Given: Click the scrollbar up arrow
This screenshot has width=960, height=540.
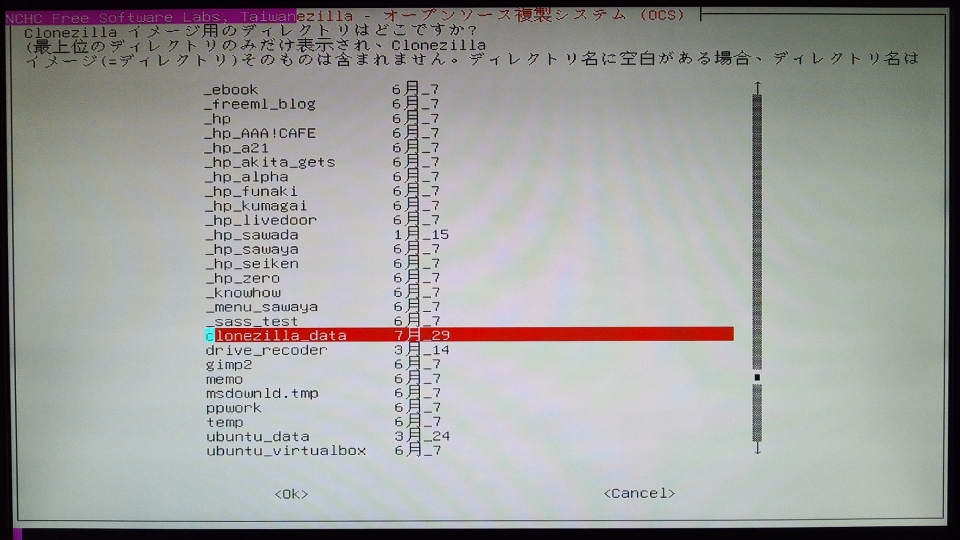Looking at the screenshot, I should 757,87.
